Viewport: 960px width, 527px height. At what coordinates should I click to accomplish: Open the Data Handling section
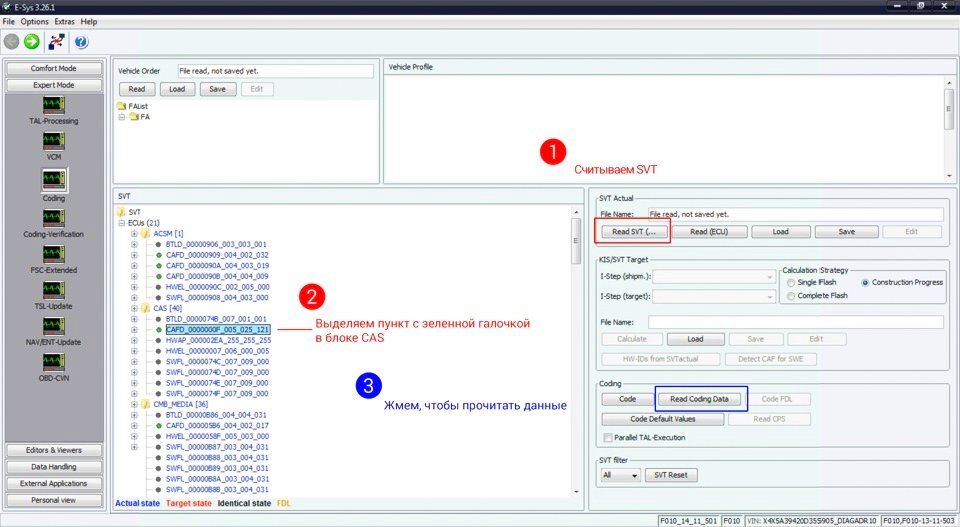coord(54,467)
